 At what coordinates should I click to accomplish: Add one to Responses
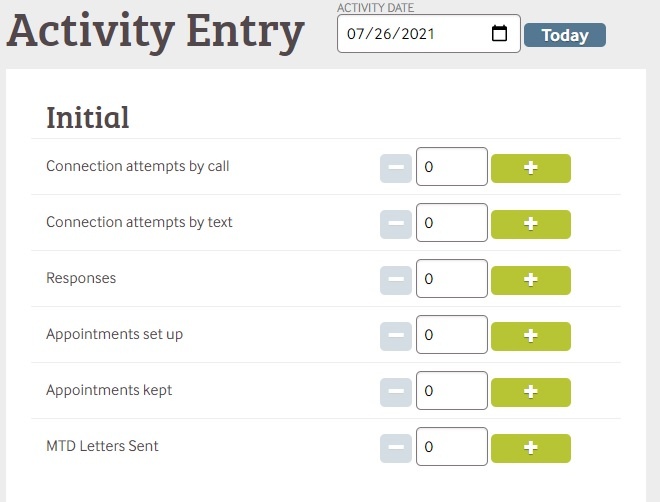click(530, 280)
